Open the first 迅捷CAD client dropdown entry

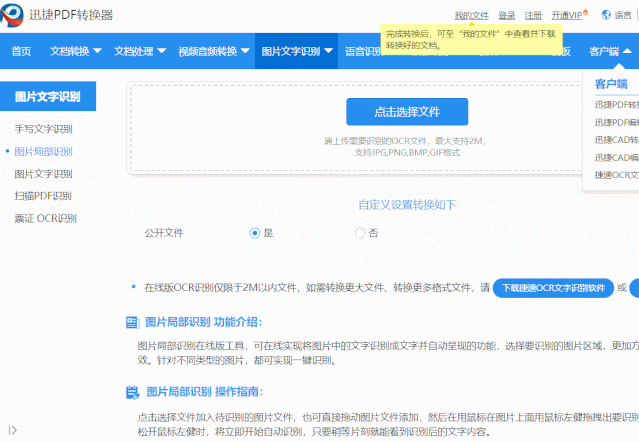[x=617, y=140]
